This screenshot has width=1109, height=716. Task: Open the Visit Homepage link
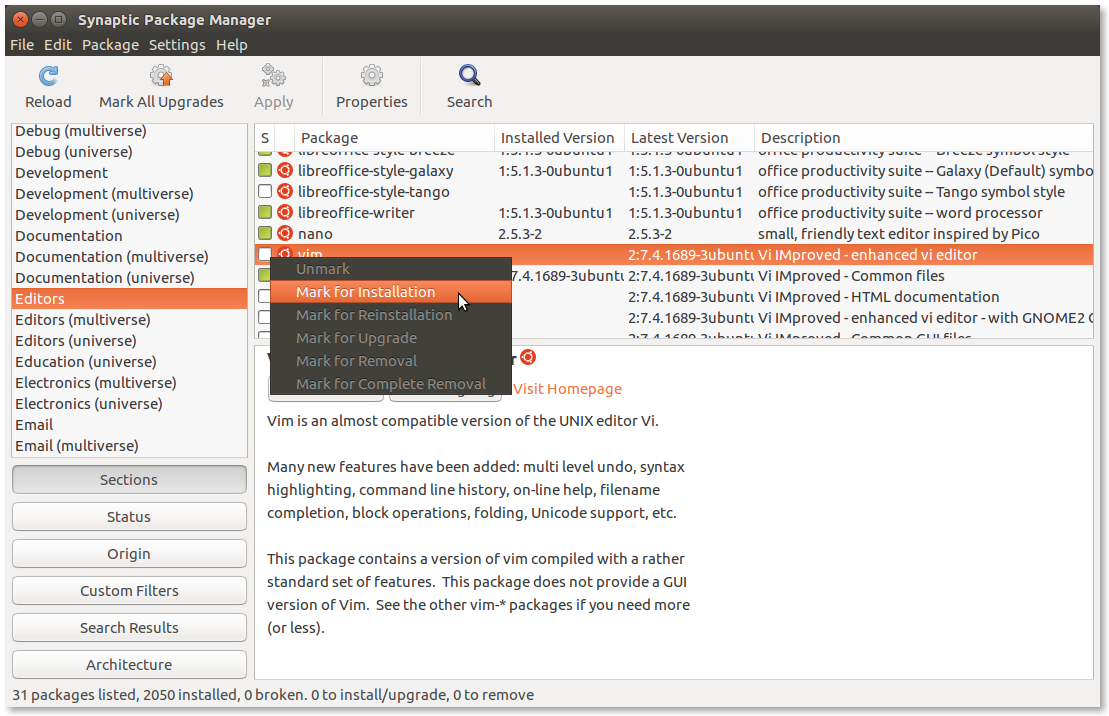567,389
